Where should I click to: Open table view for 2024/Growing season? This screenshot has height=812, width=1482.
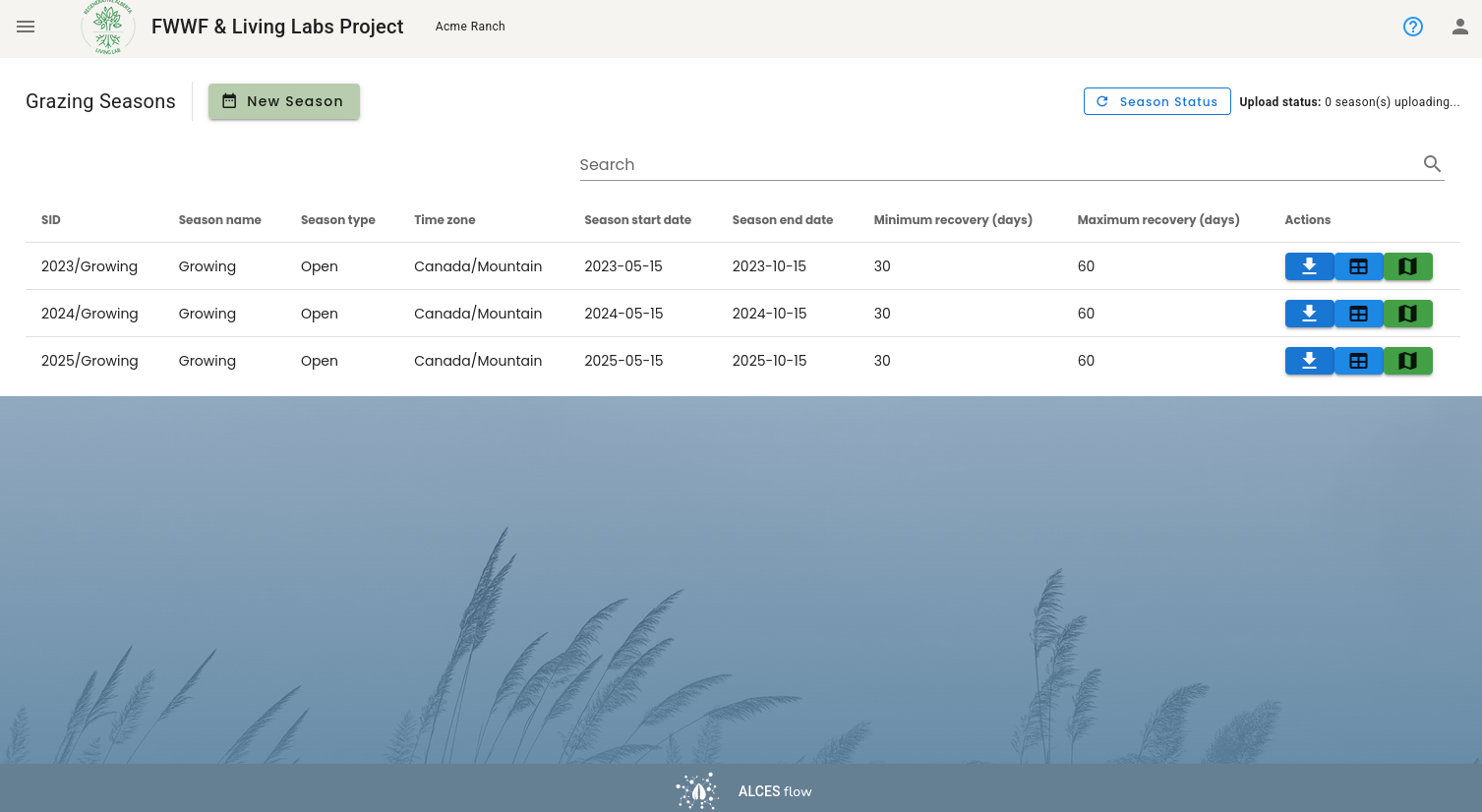[x=1358, y=314]
